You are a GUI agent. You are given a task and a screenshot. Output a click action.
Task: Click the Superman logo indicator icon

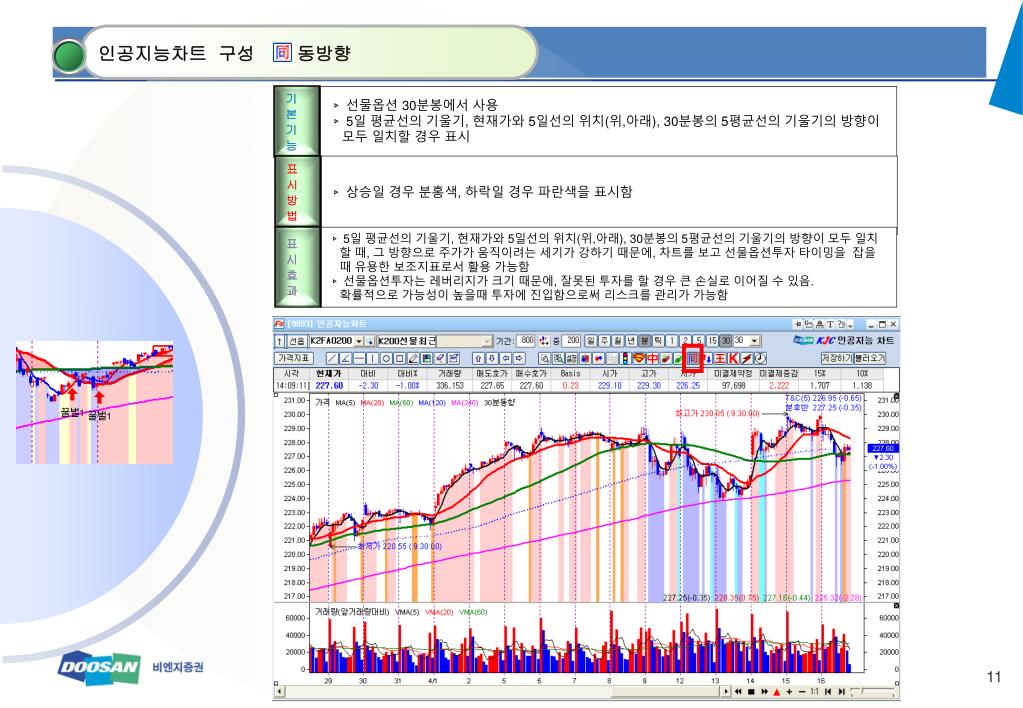click(639, 358)
